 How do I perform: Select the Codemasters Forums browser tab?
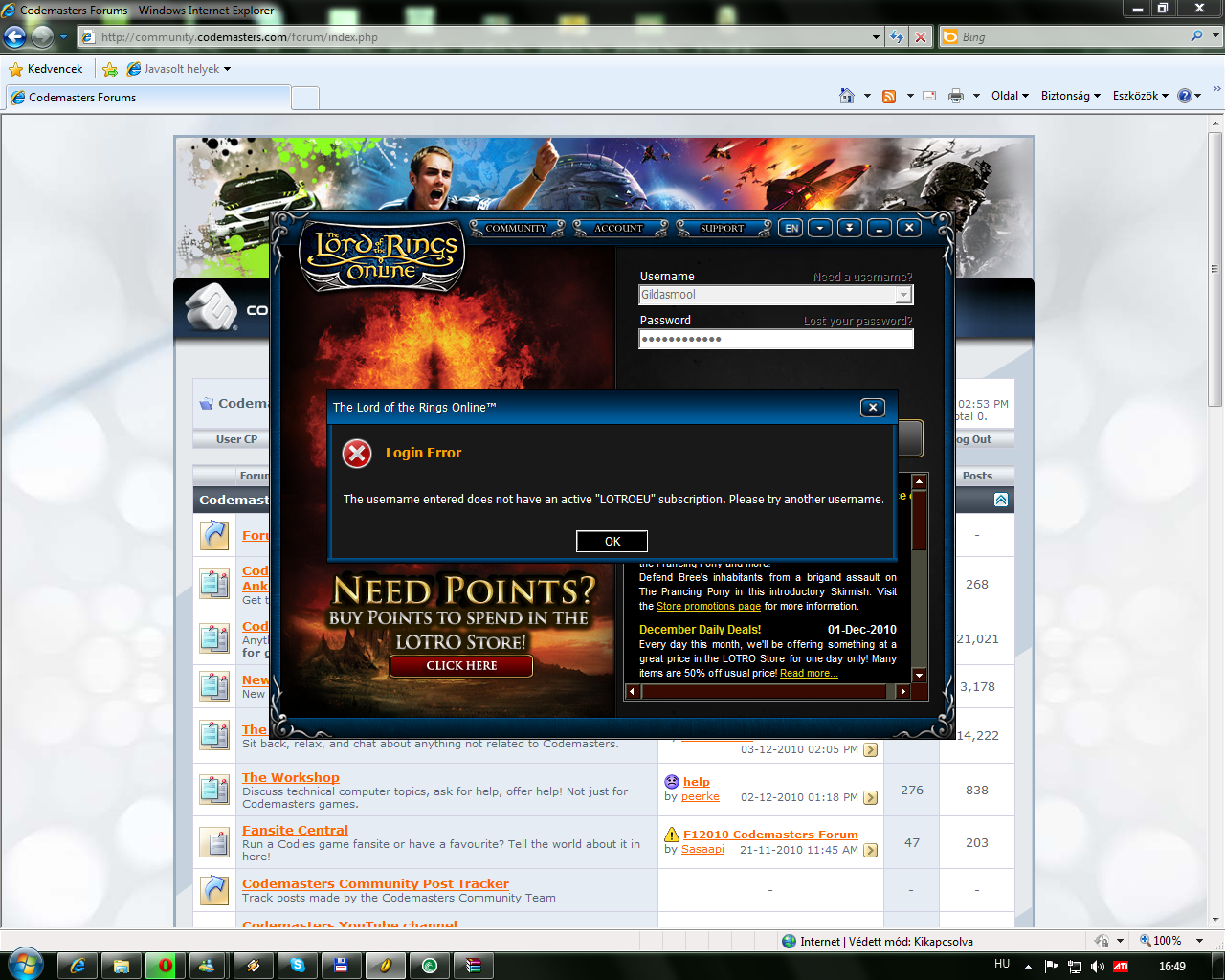point(147,98)
